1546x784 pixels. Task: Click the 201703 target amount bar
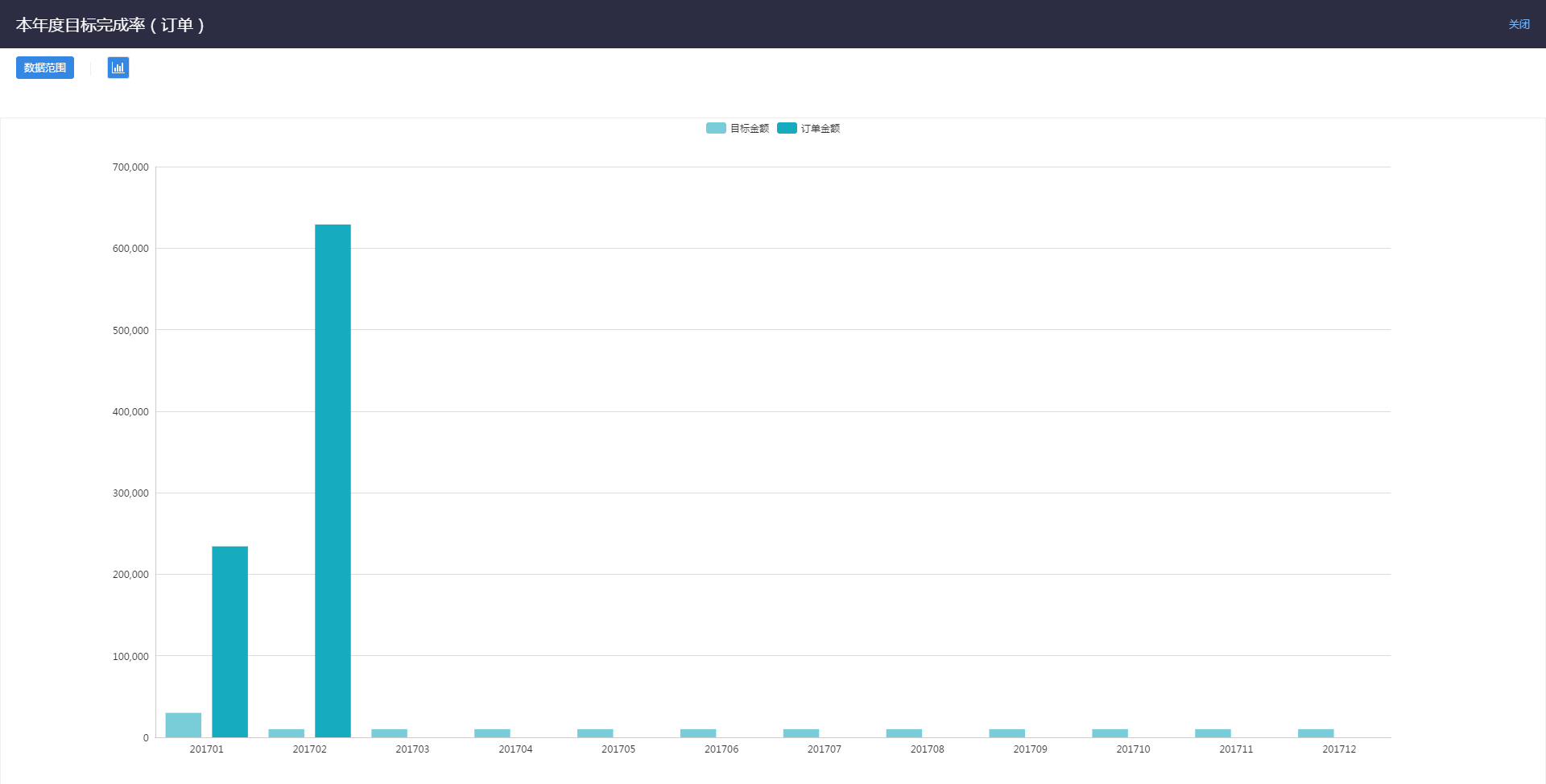click(x=389, y=733)
